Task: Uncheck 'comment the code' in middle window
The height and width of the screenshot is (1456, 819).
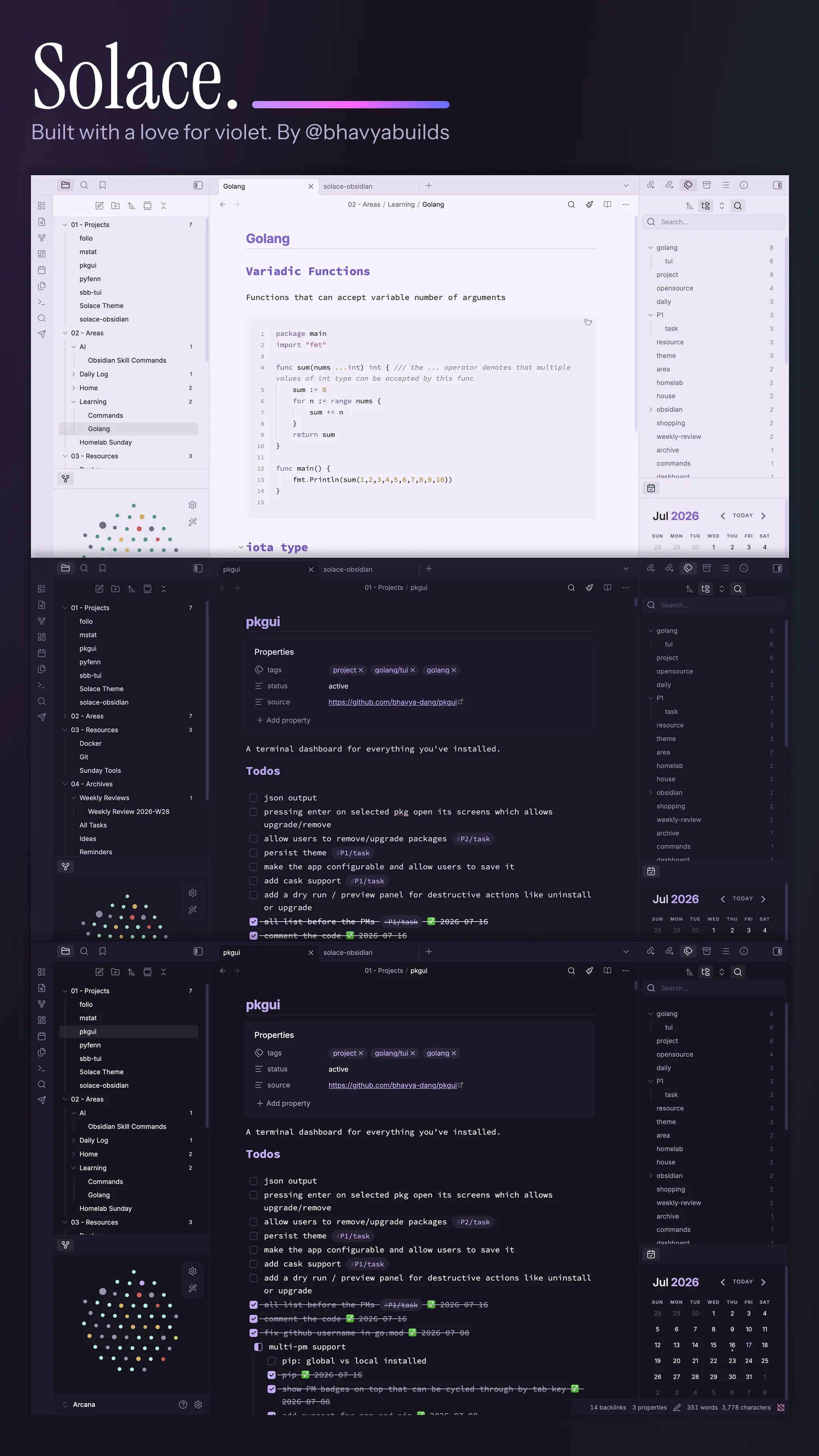Action: (x=254, y=935)
